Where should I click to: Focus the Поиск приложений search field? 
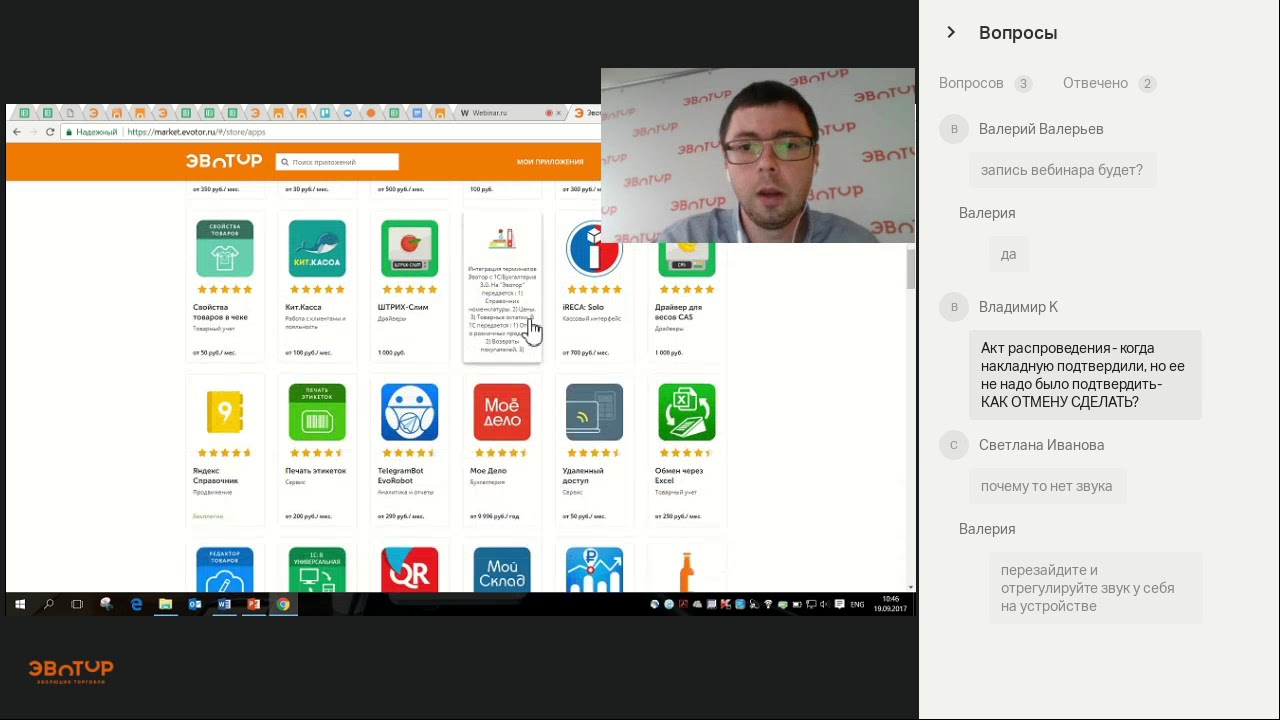[x=338, y=162]
